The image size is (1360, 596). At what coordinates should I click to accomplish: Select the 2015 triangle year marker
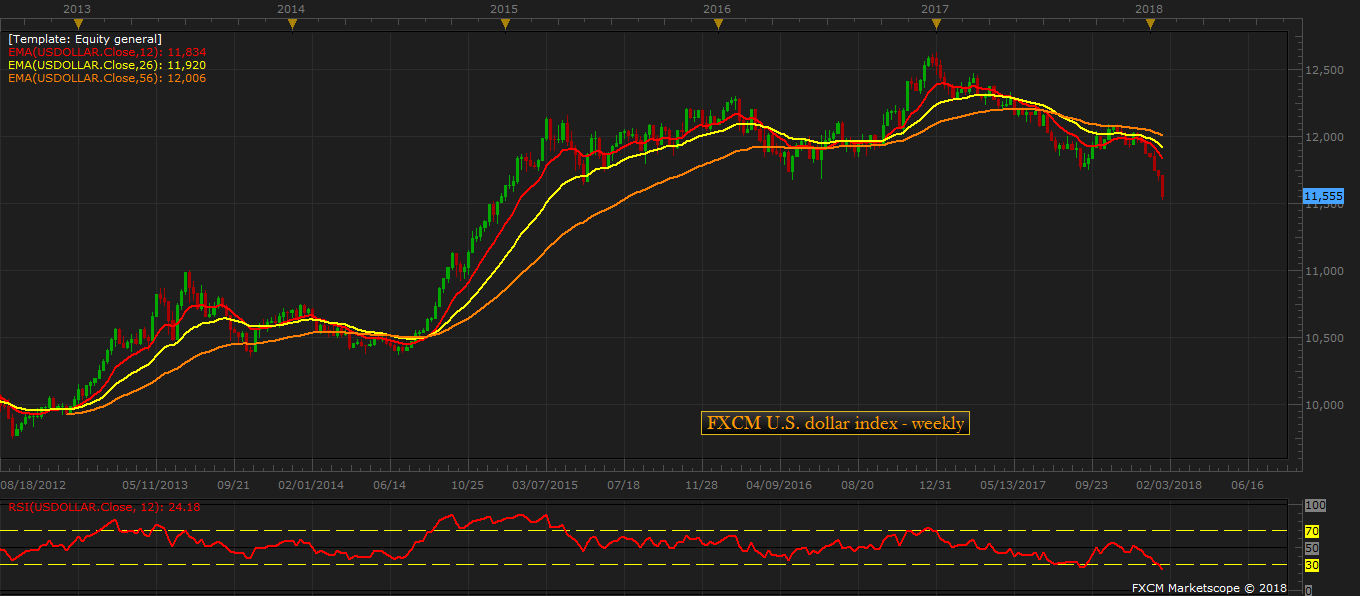[505, 25]
